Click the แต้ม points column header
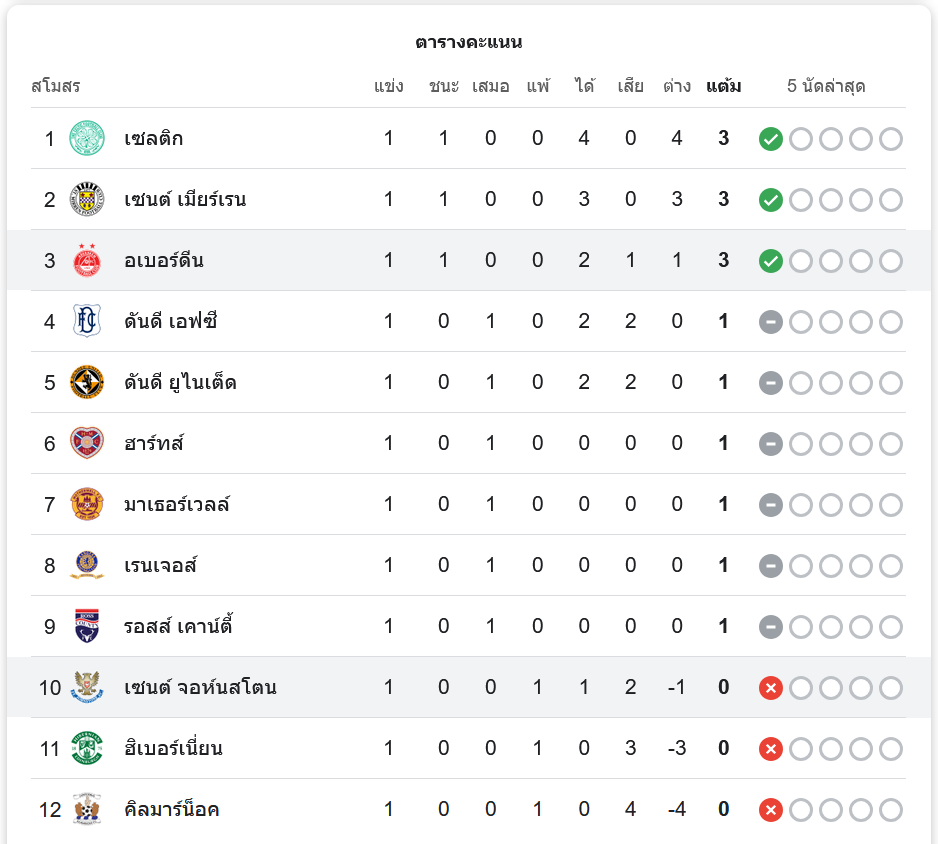 pyautogui.click(x=723, y=86)
